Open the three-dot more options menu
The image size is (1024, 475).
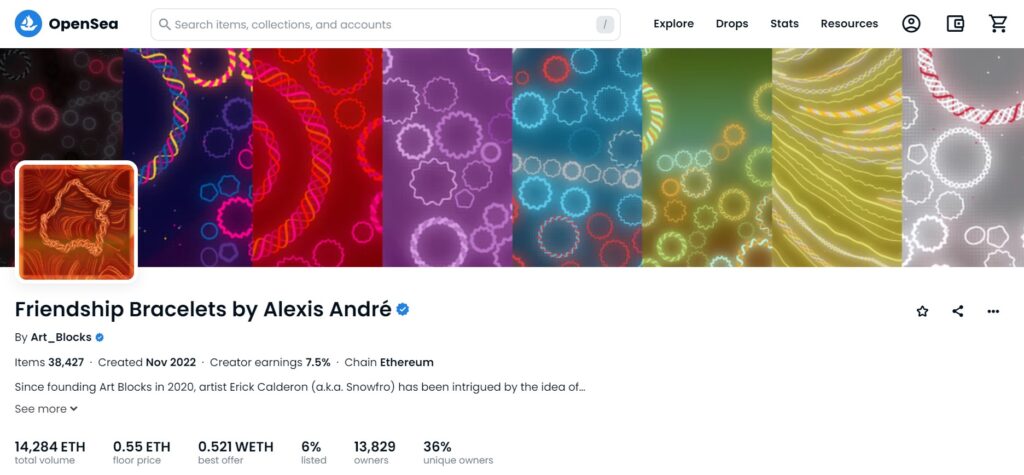(x=993, y=311)
